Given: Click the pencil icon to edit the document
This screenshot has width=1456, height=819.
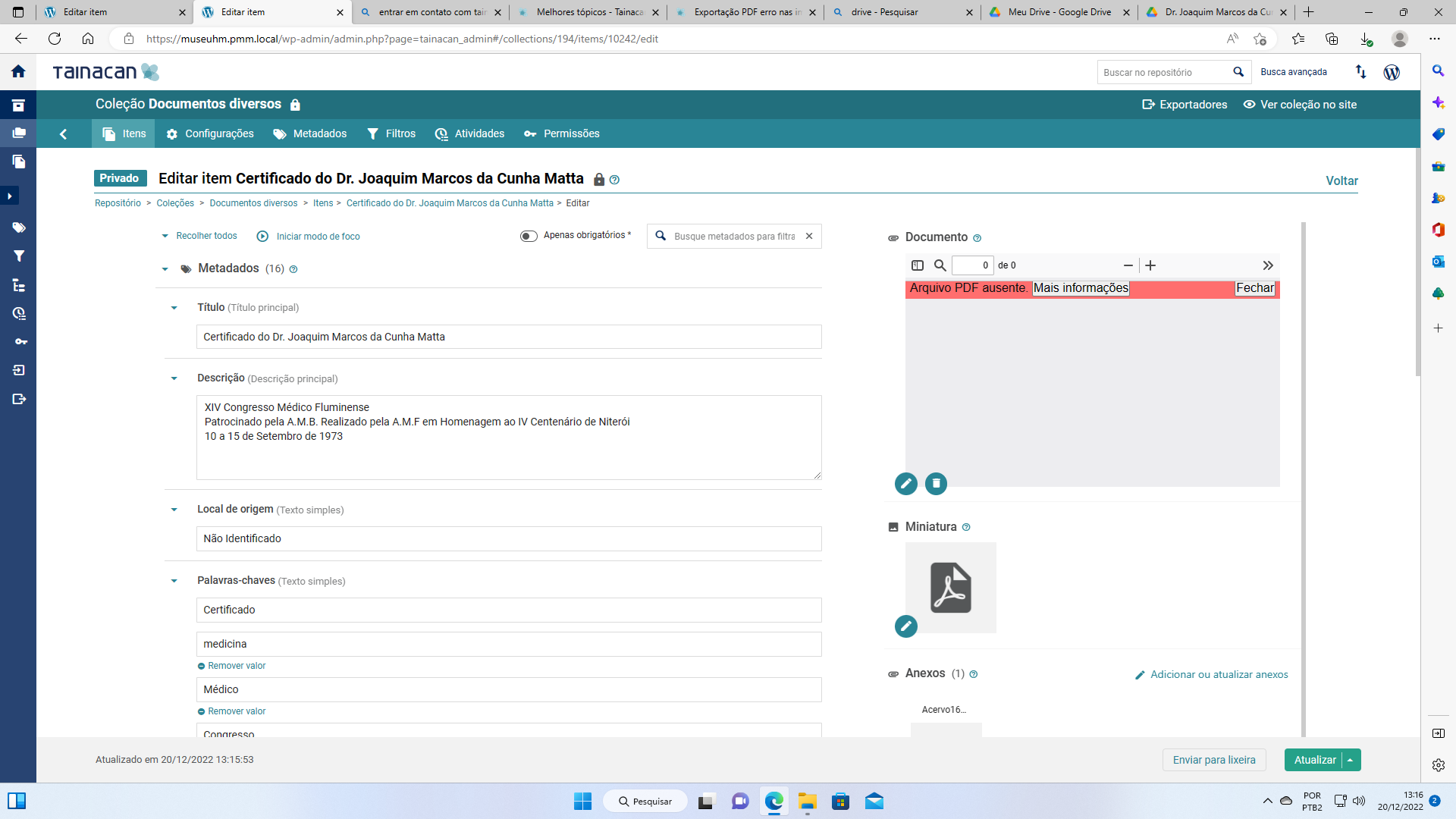Looking at the screenshot, I should tap(905, 484).
